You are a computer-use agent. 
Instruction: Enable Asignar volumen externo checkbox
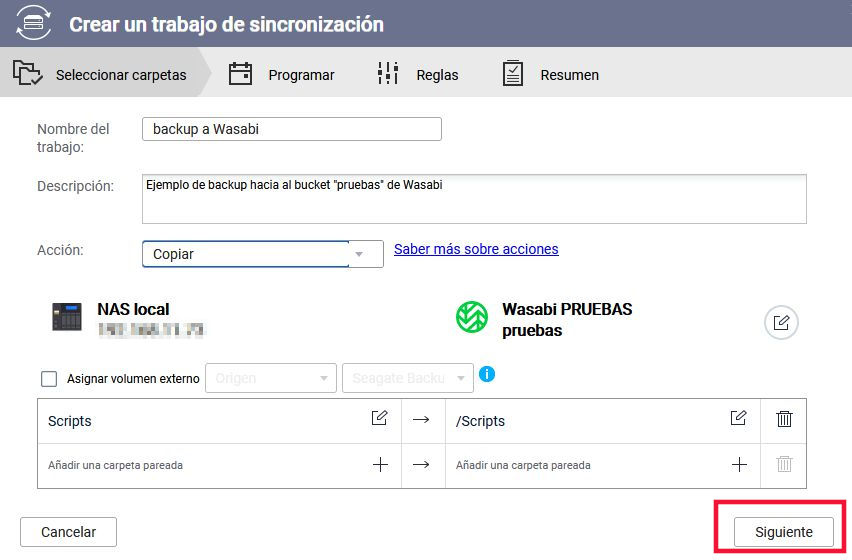click(49, 379)
